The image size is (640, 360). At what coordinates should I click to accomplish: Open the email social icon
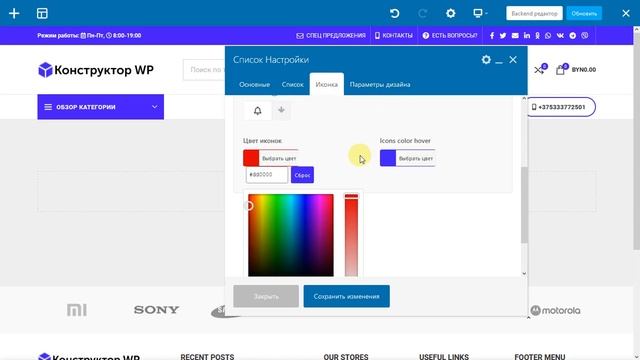[515, 36]
